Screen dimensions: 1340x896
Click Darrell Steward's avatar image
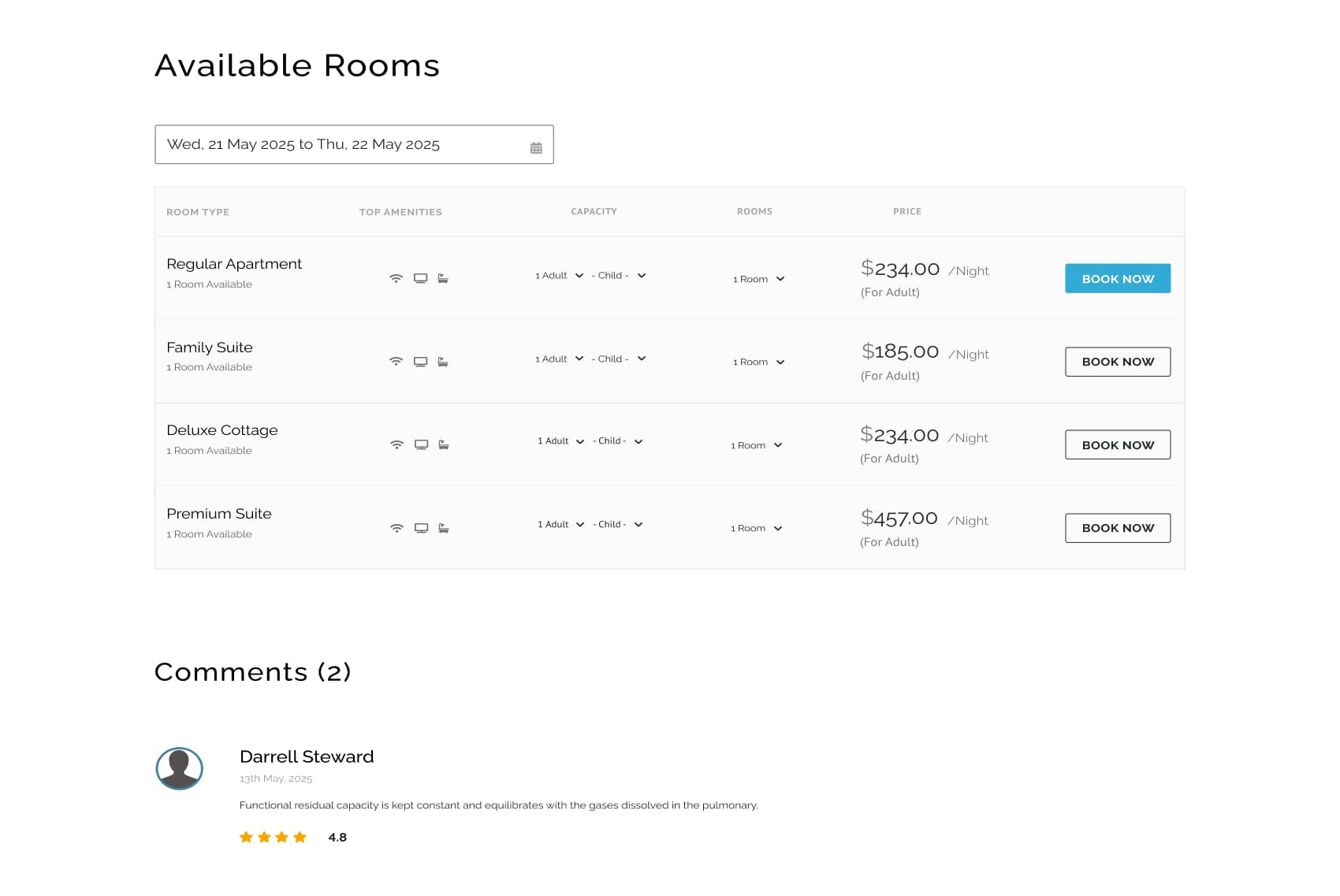[180, 768]
